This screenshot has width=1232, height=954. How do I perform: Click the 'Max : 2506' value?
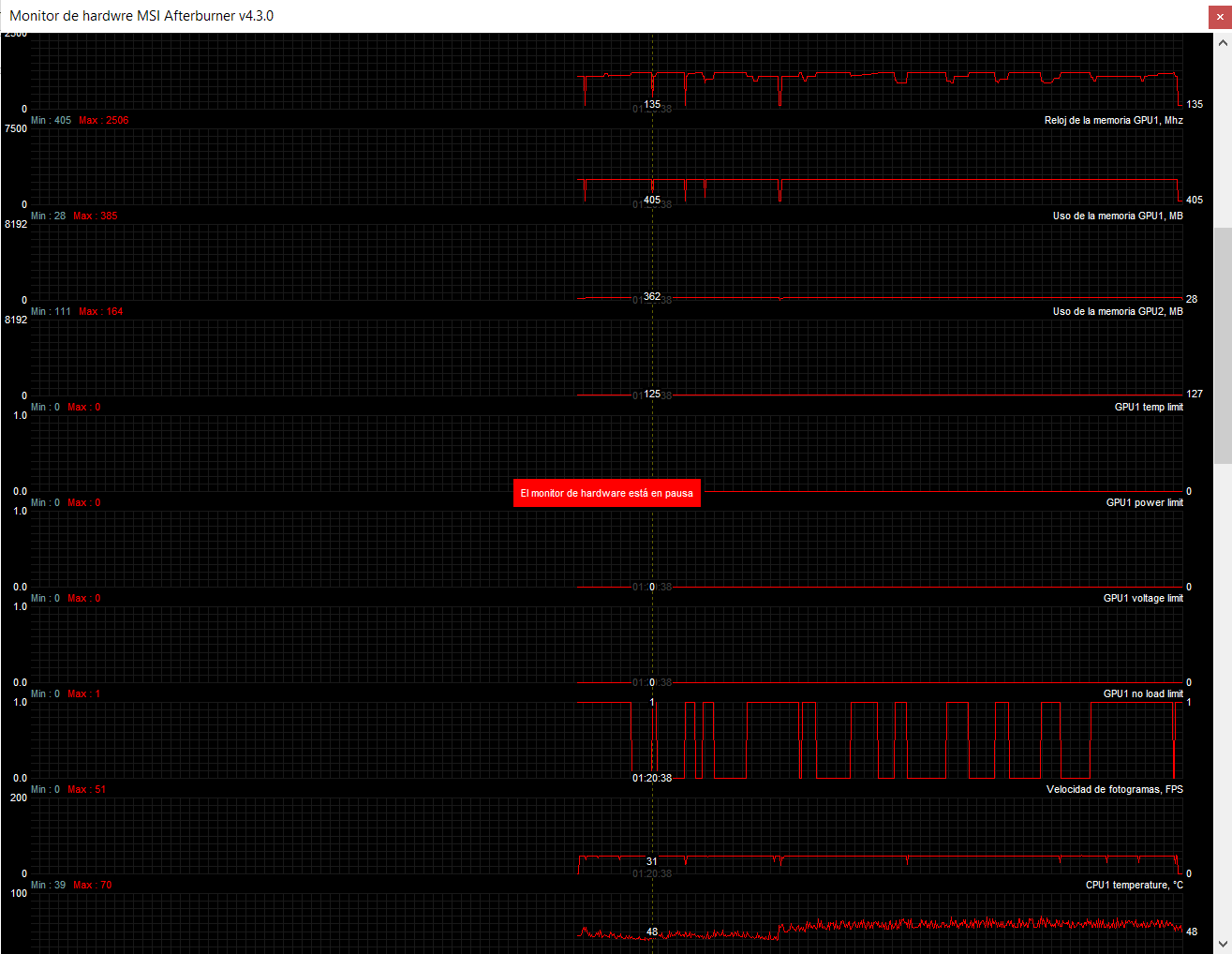[104, 120]
